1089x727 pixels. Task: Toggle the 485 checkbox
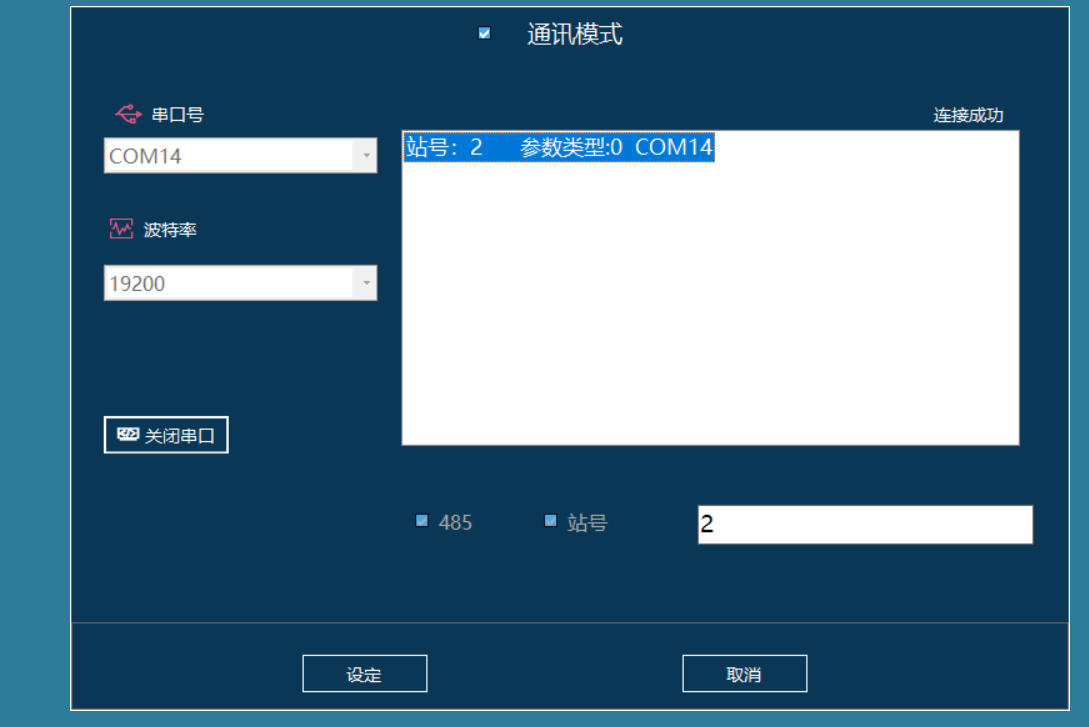point(422,521)
